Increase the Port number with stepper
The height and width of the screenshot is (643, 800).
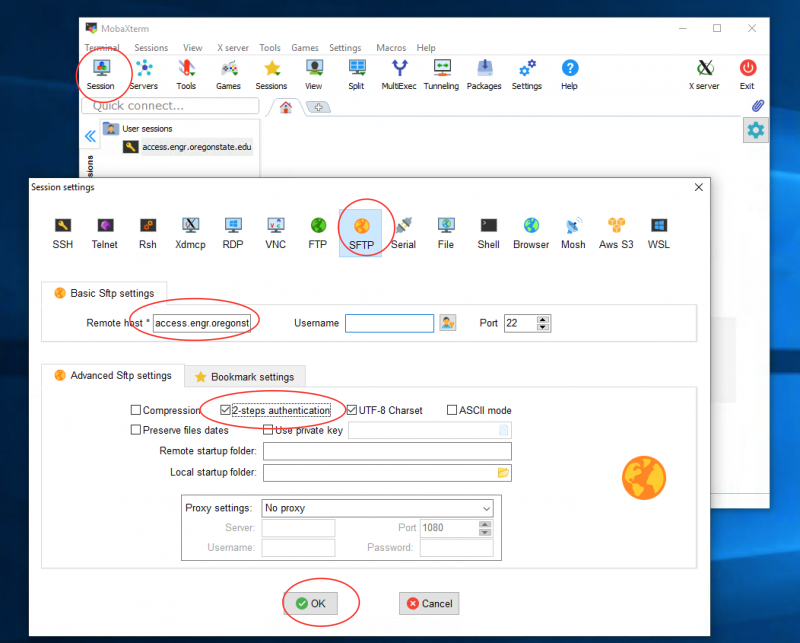click(x=543, y=319)
